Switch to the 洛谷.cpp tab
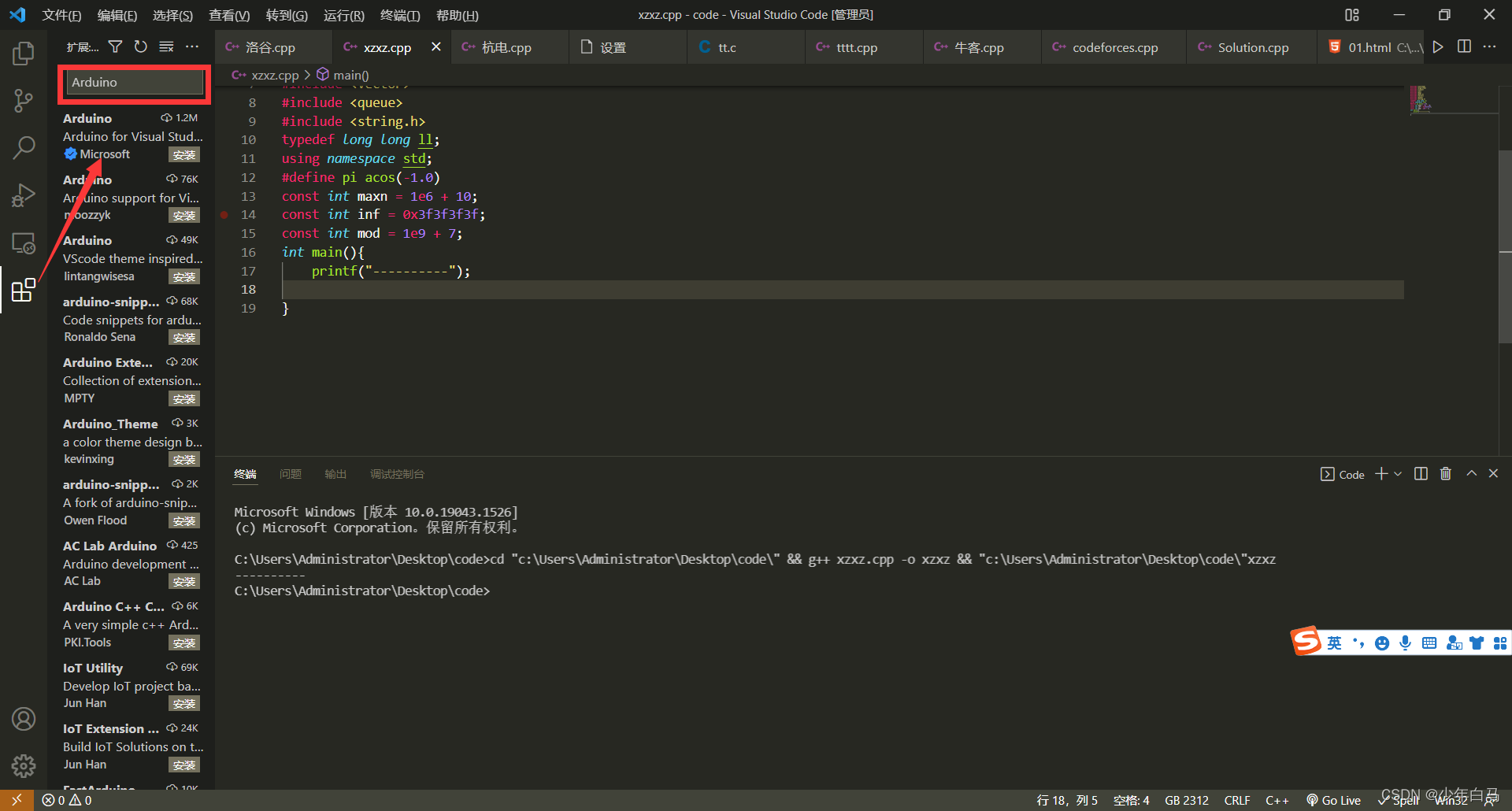 pyautogui.click(x=272, y=47)
